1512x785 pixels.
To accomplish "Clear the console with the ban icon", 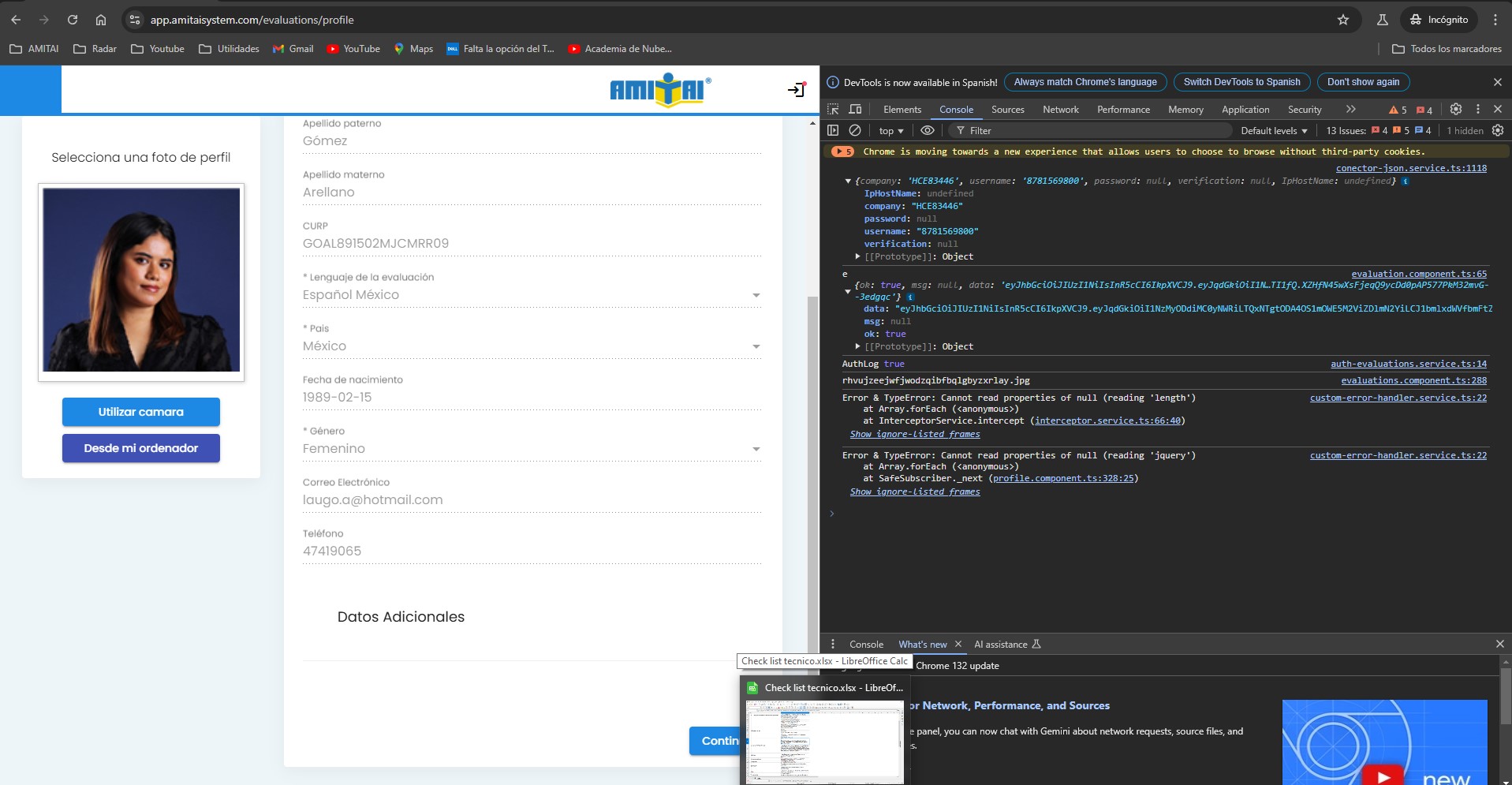I will [x=855, y=131].
